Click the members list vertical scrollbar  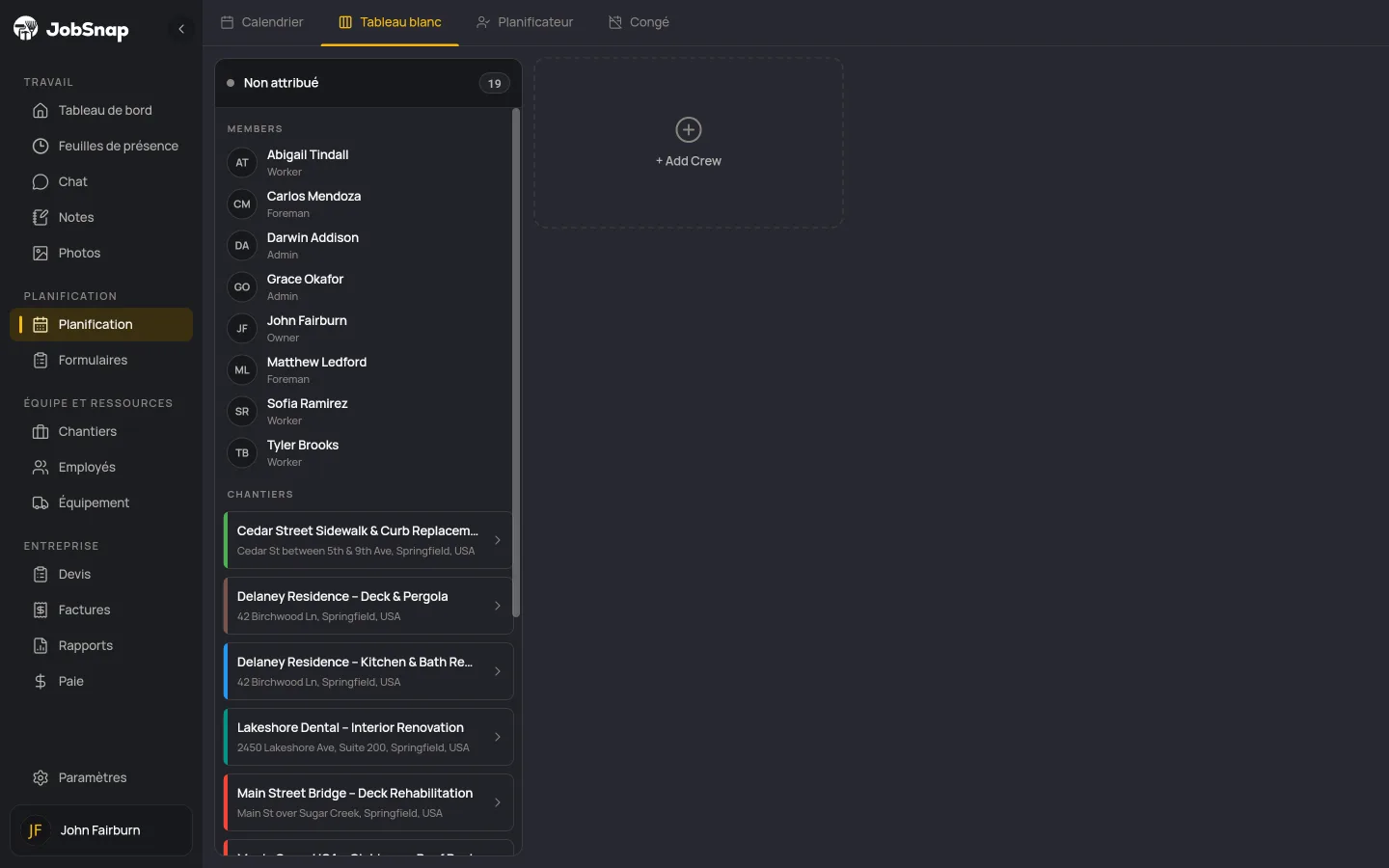click(516, 363)
